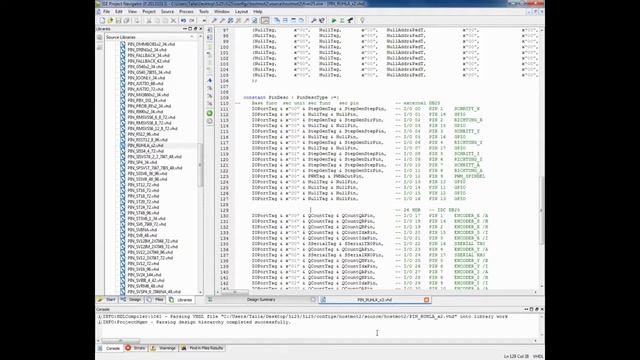Open the File menu
This screenshot has height=360, width=640.
[106, 12]
